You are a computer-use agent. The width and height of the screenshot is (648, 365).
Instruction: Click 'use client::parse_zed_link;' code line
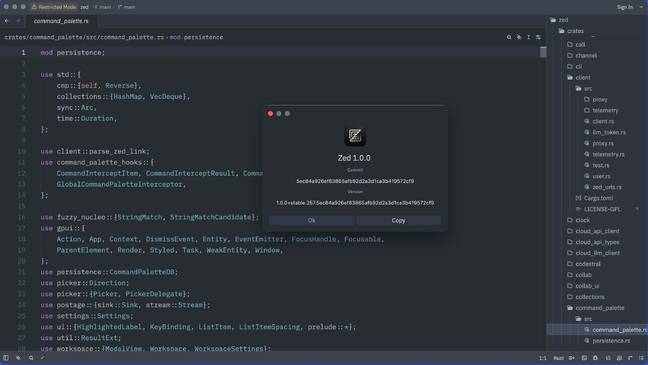pyautogui.click(x=95, y=152)
